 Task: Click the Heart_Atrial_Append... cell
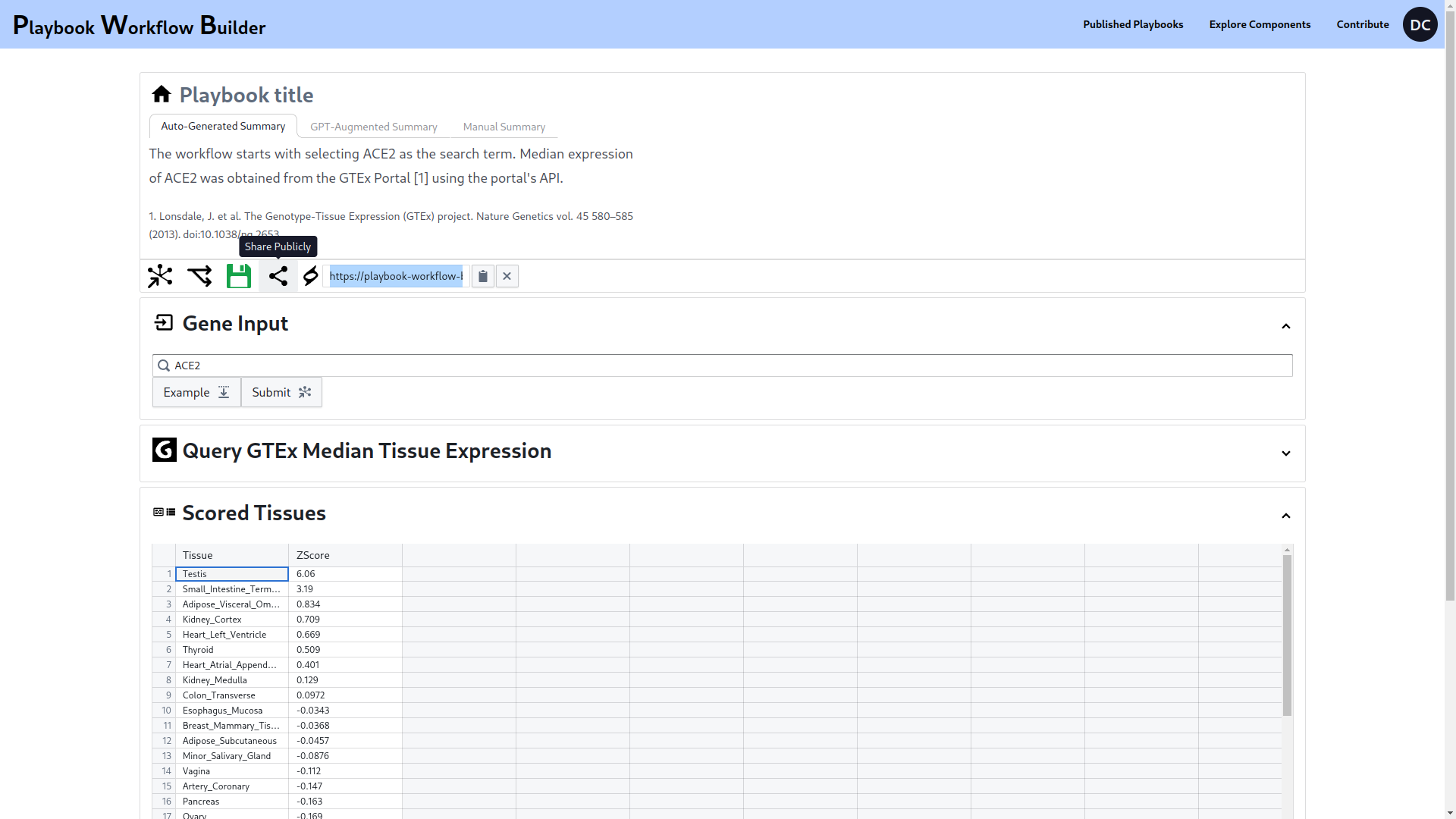point(232,665)
